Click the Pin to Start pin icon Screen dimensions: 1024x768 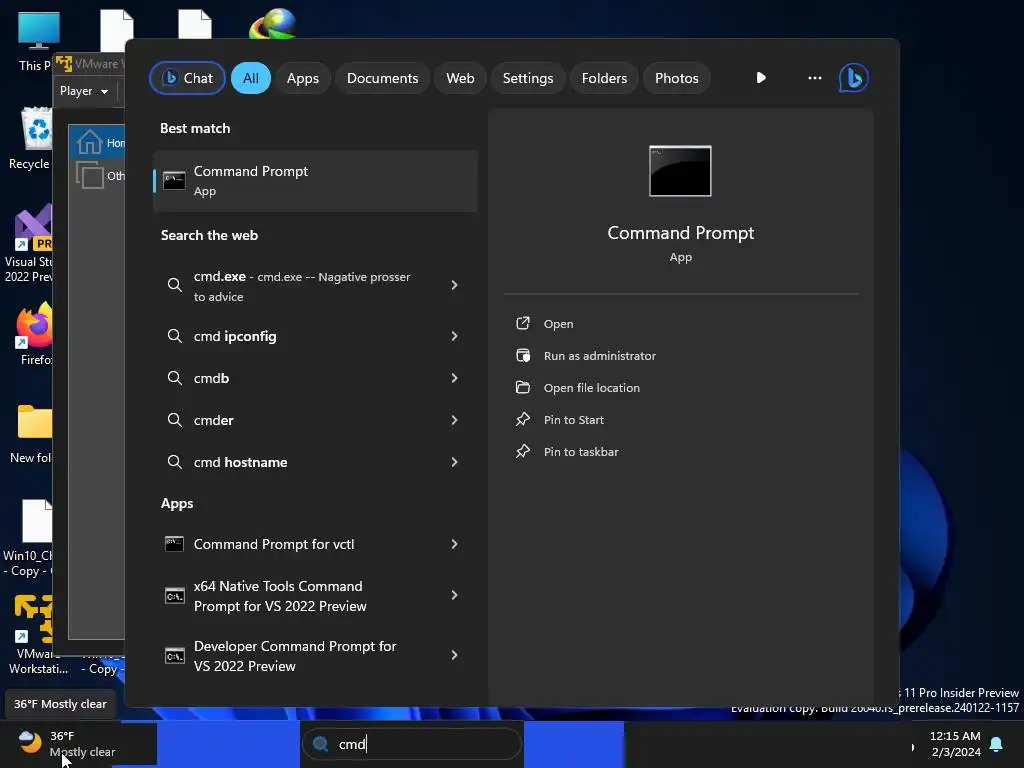pyautogui.click(x=522, y=419)
